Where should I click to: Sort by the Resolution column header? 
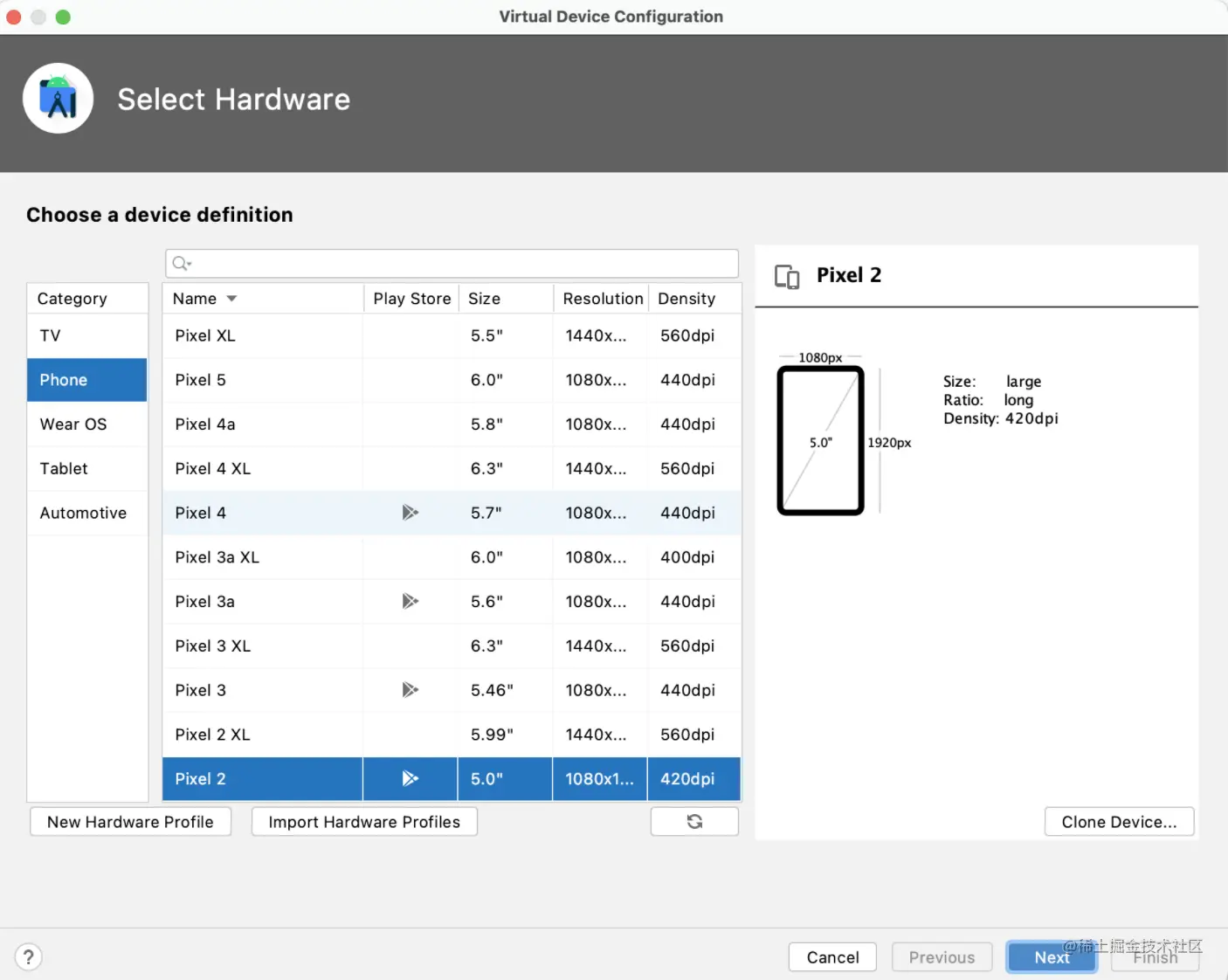coord(601,299)
